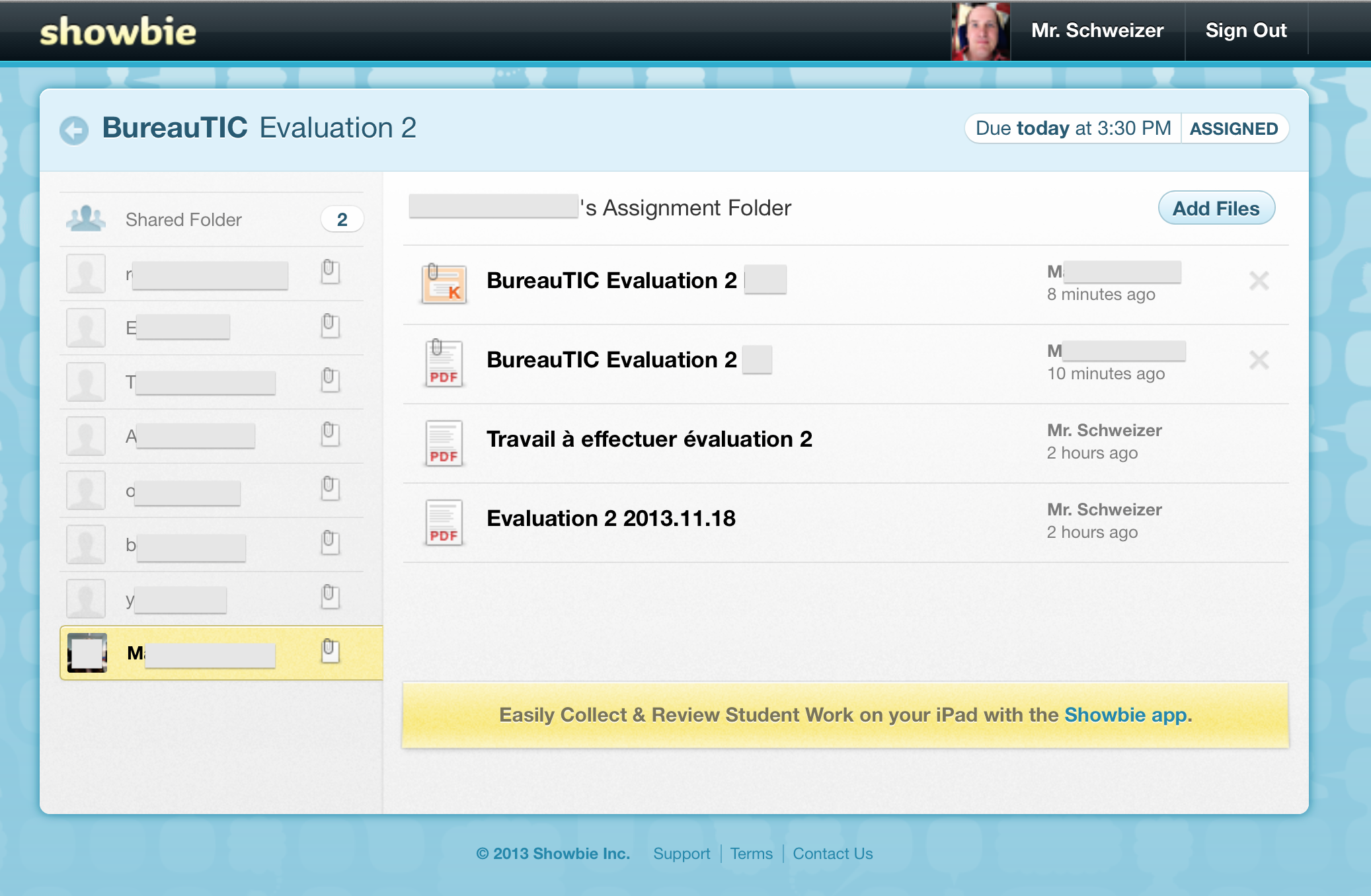Click the ASSIGNED status label

click(1234, 129)
